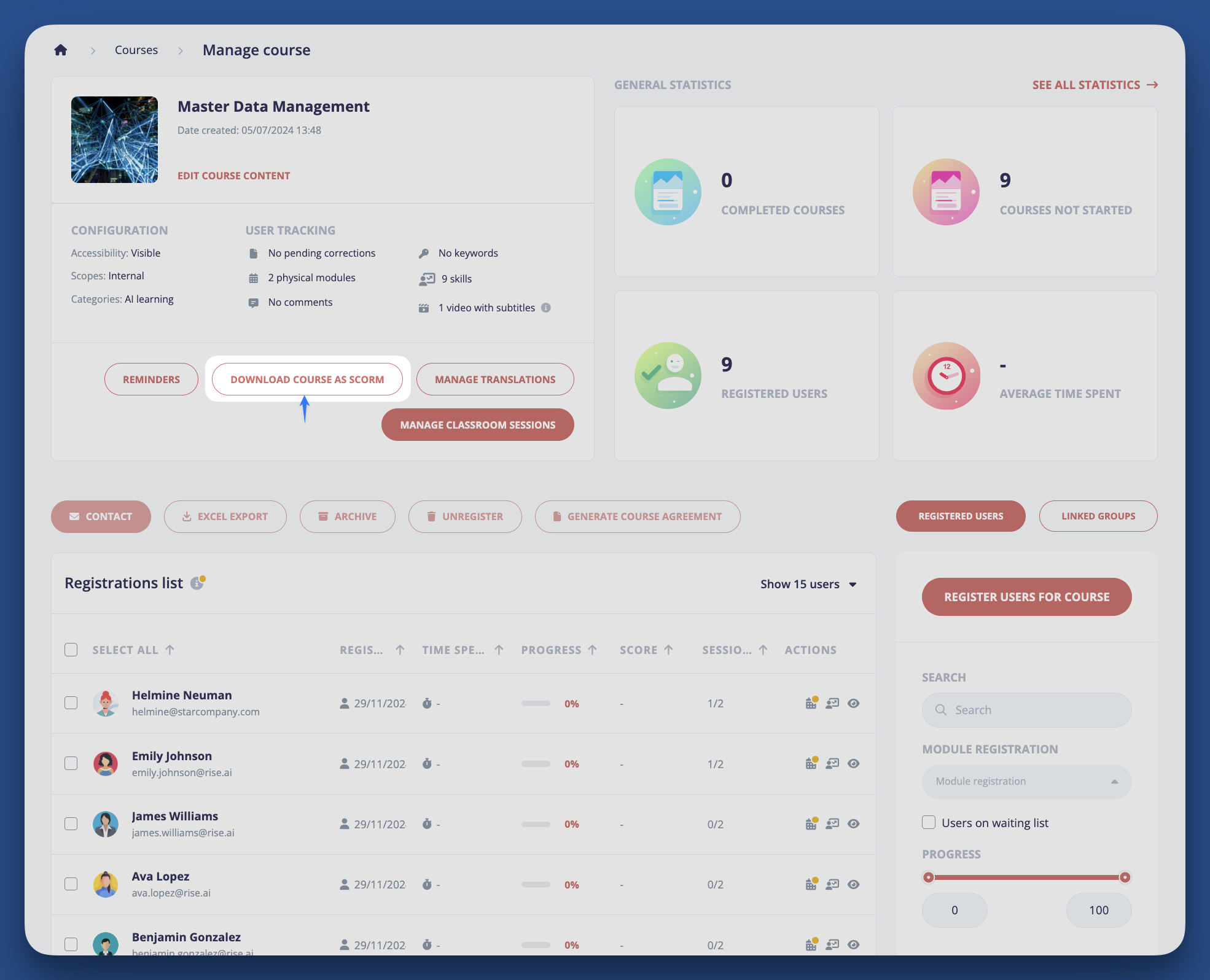Select Helmine Neuman's row checkbox
The width and height of the screenshot is (1210, 980).
pos(71,702)
